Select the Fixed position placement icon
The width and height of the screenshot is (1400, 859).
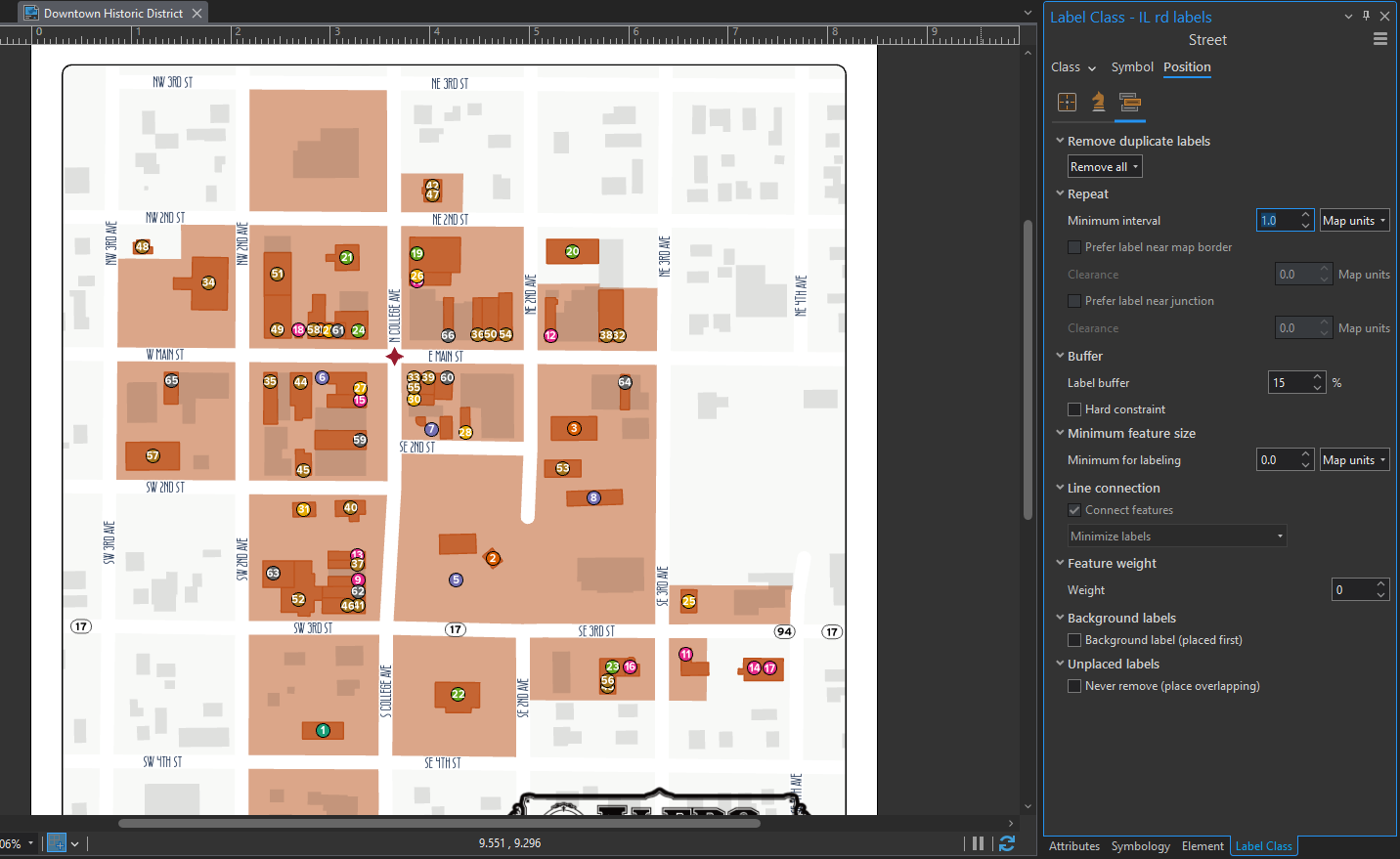click(x=1067, y=102)
